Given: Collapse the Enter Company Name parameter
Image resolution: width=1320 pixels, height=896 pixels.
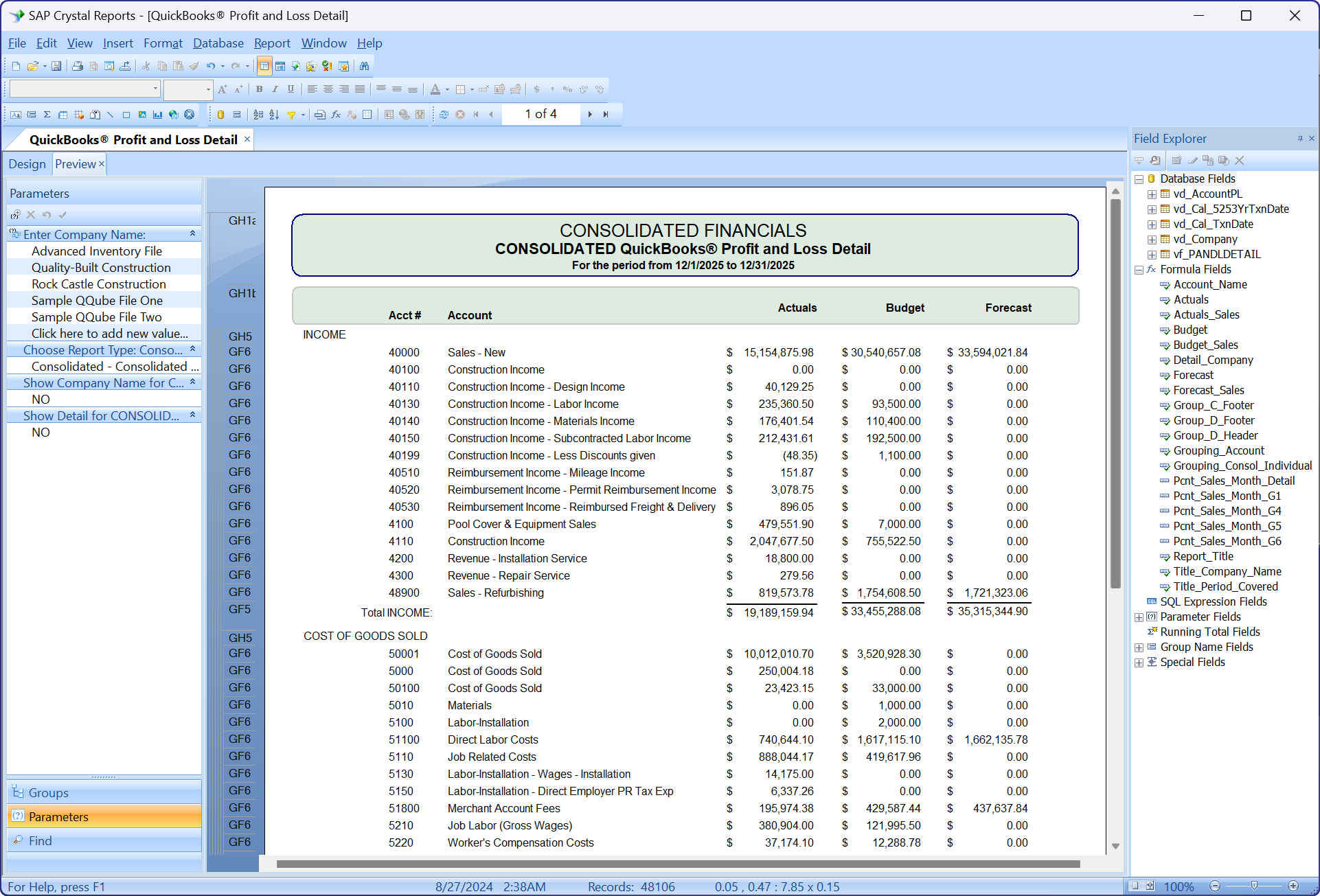Looking at the screenshot, I should 192,234.
